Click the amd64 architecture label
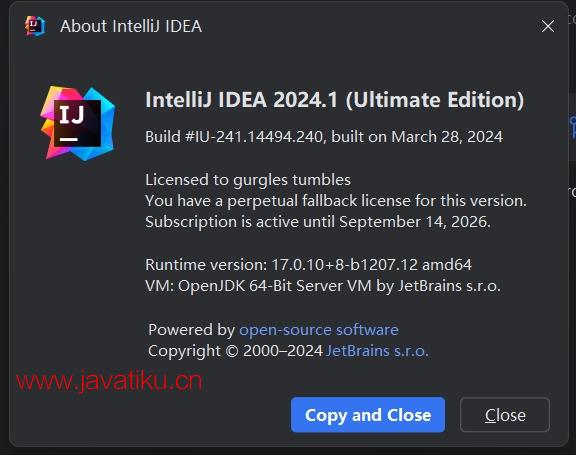576x455 pixels. coord(447,264)
